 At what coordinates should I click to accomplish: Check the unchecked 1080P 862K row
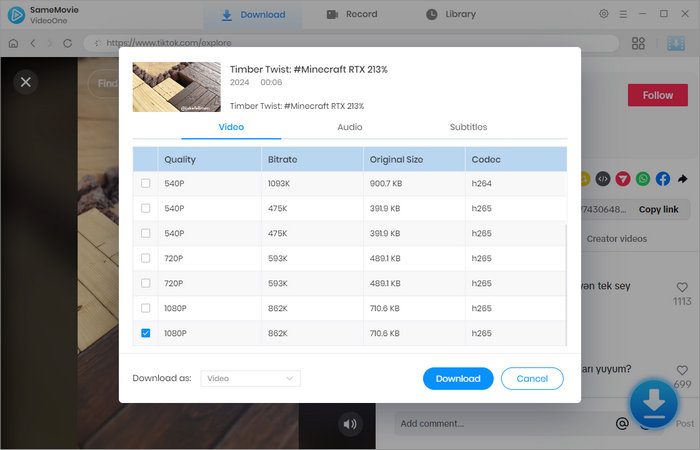(146, 308)
